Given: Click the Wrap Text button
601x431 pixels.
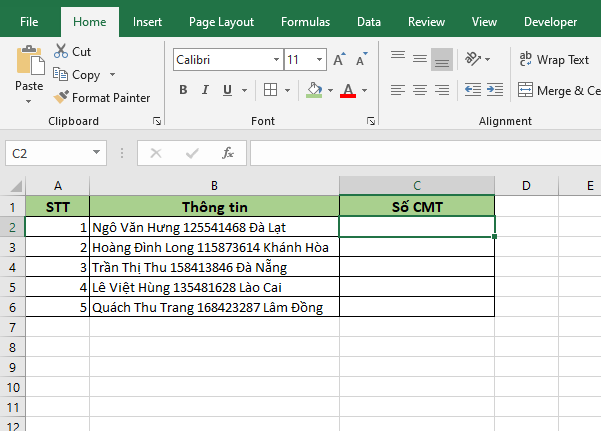Looking at the screenshot, I should [554, 60].
